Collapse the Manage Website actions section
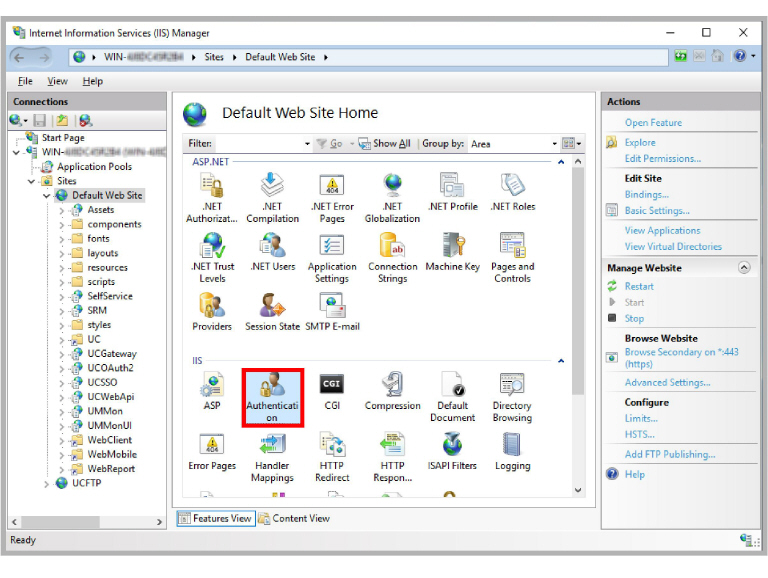 click(744, 267)
